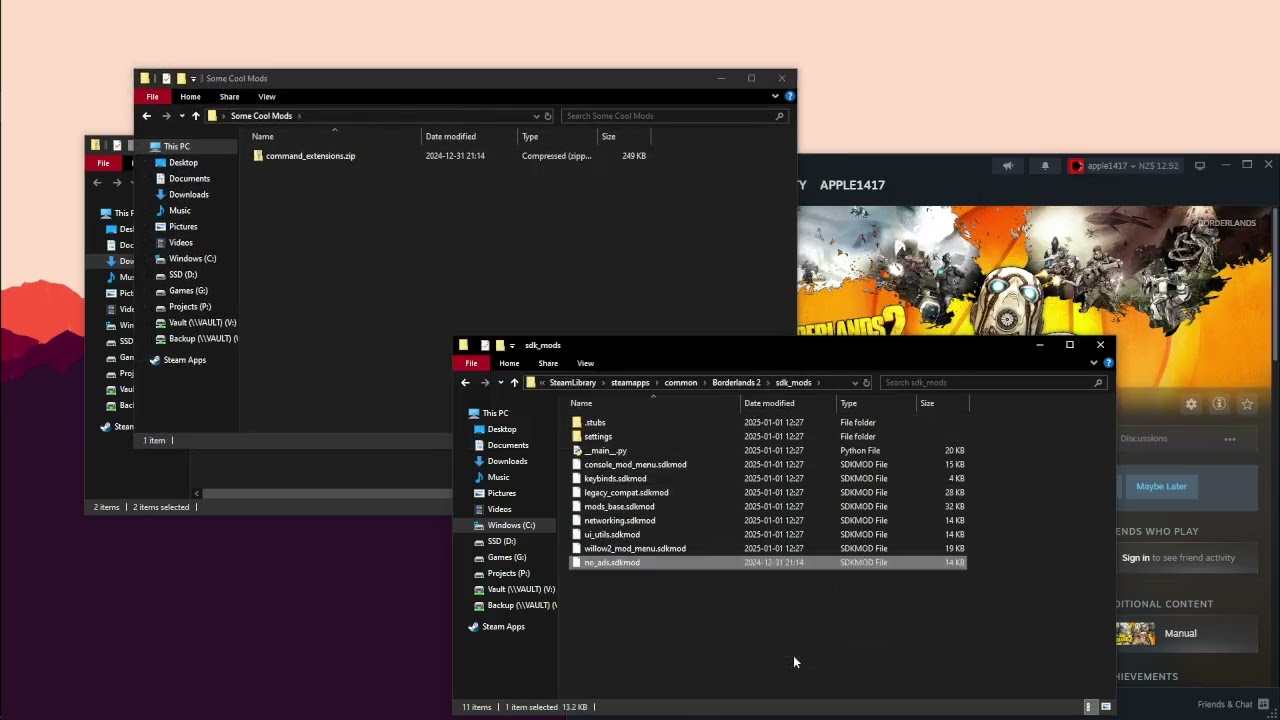
Task: Click the Maybe Later button in Steam
Action: pos(1161,486)
